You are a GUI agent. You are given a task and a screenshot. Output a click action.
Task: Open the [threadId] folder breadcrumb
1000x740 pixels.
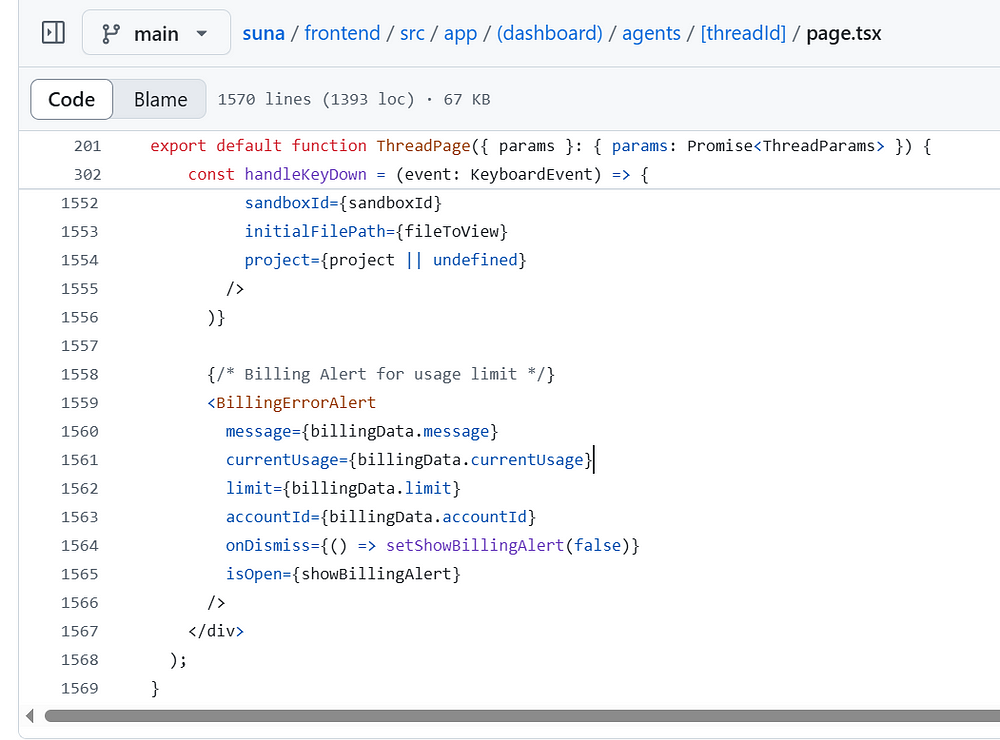point(743,33)
